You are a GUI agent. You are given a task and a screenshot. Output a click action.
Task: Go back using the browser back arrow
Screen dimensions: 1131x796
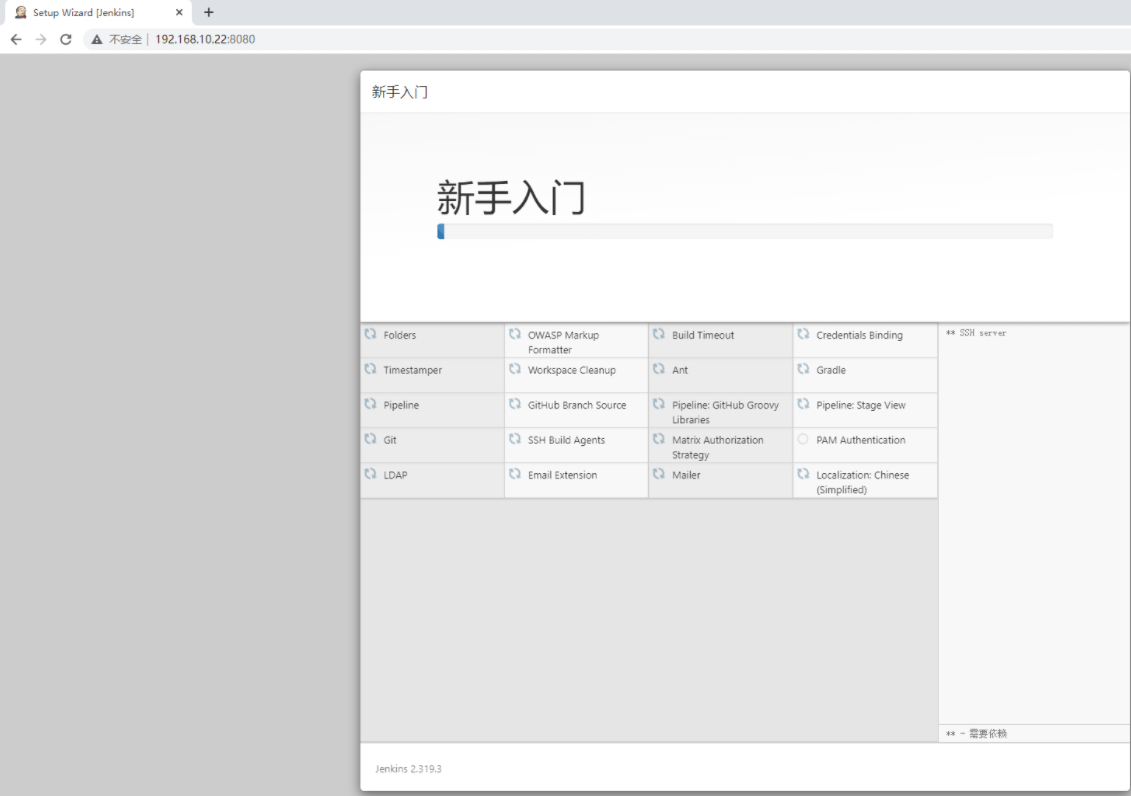pyautogui.click(x=16, y=39)
